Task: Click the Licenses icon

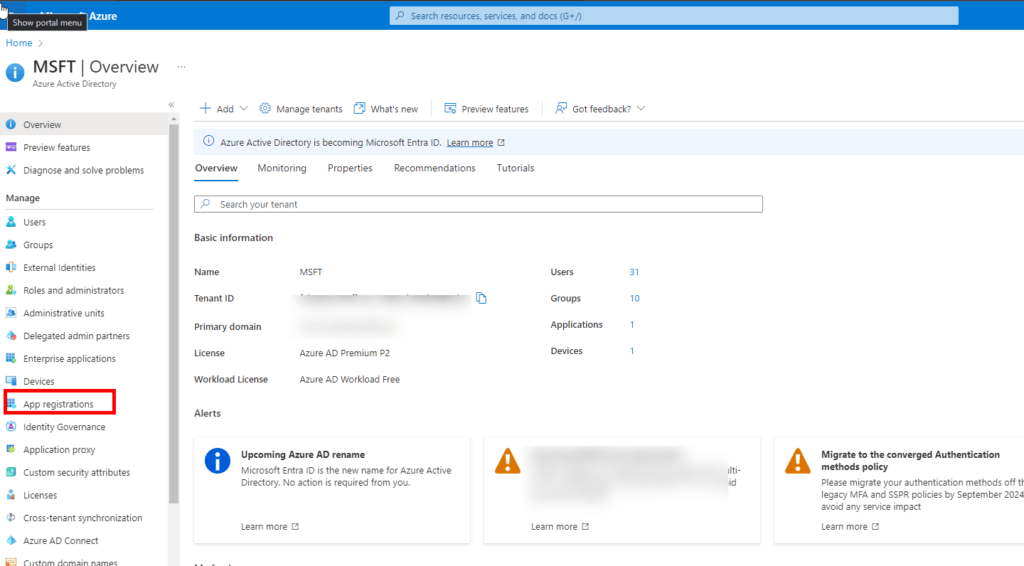Action: [x=11, y=495]
